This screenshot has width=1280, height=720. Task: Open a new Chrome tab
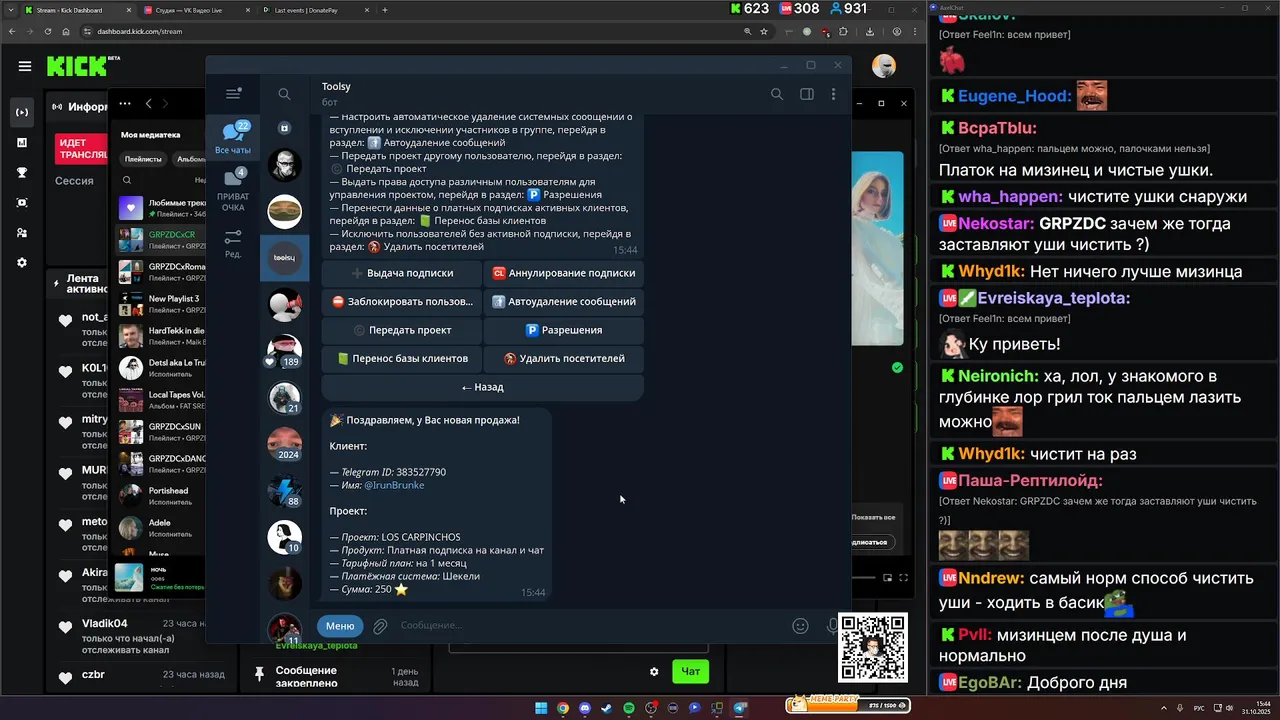click(x=385, y=10)
